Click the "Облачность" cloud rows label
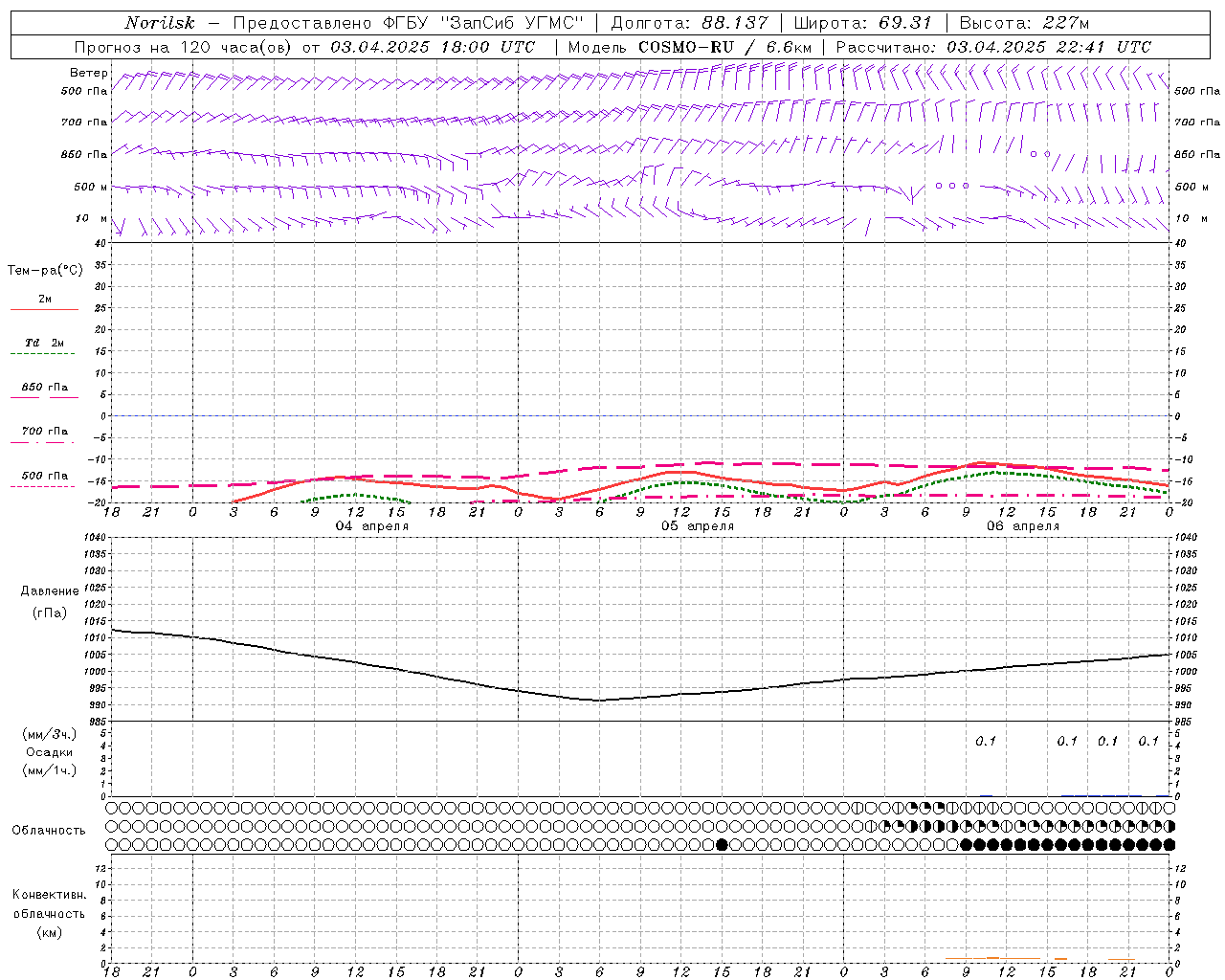This screenshot has width=1225, height=980. (49, 830)
